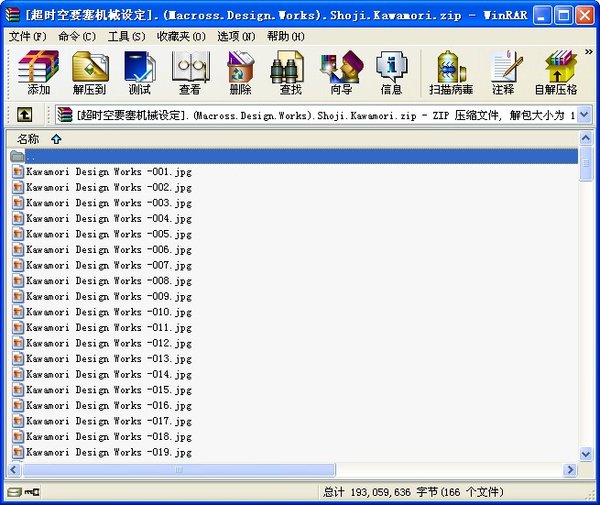Click the WinRAR icon in title bar
This screenshot has width=600, height=505.
[x=13, y=15]
